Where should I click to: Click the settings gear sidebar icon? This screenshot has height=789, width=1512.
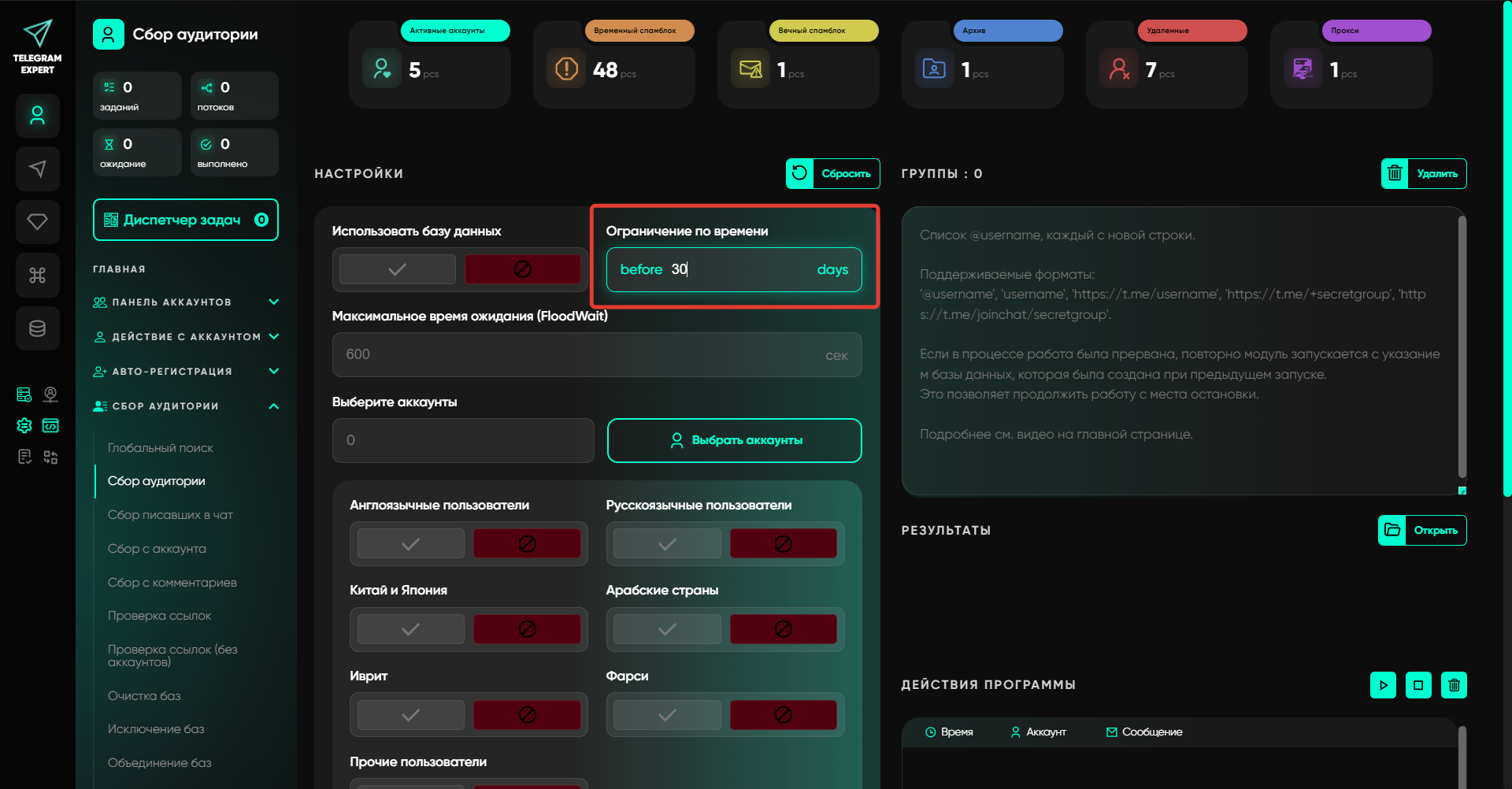[x=24, y=426]
